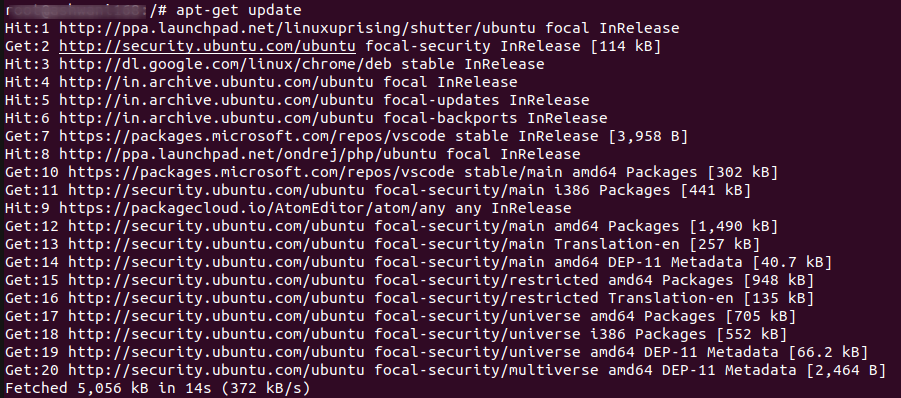Click the Get:17 universe amd64 Packages line
The height and width of the screenshot is (398, 901).
coord(401,316)
